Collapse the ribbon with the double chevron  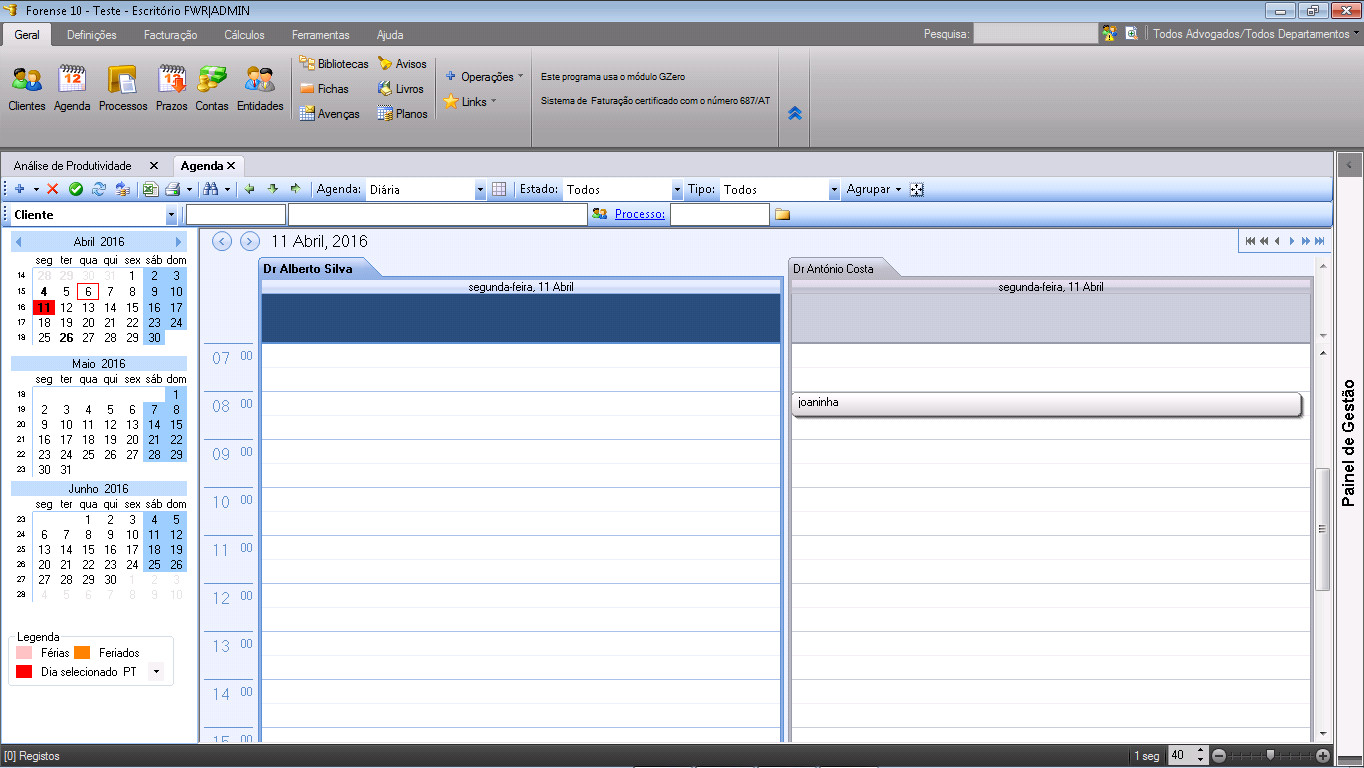[795, 113]
